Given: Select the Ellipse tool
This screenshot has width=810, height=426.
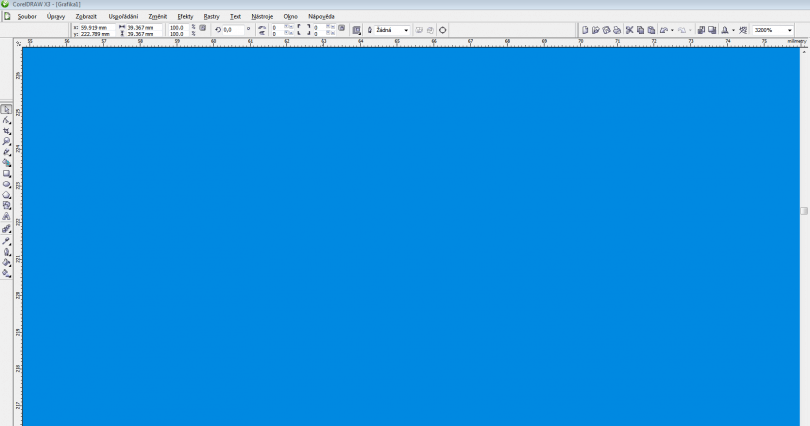Looking at the screenshot, I should tap(6, 184).
